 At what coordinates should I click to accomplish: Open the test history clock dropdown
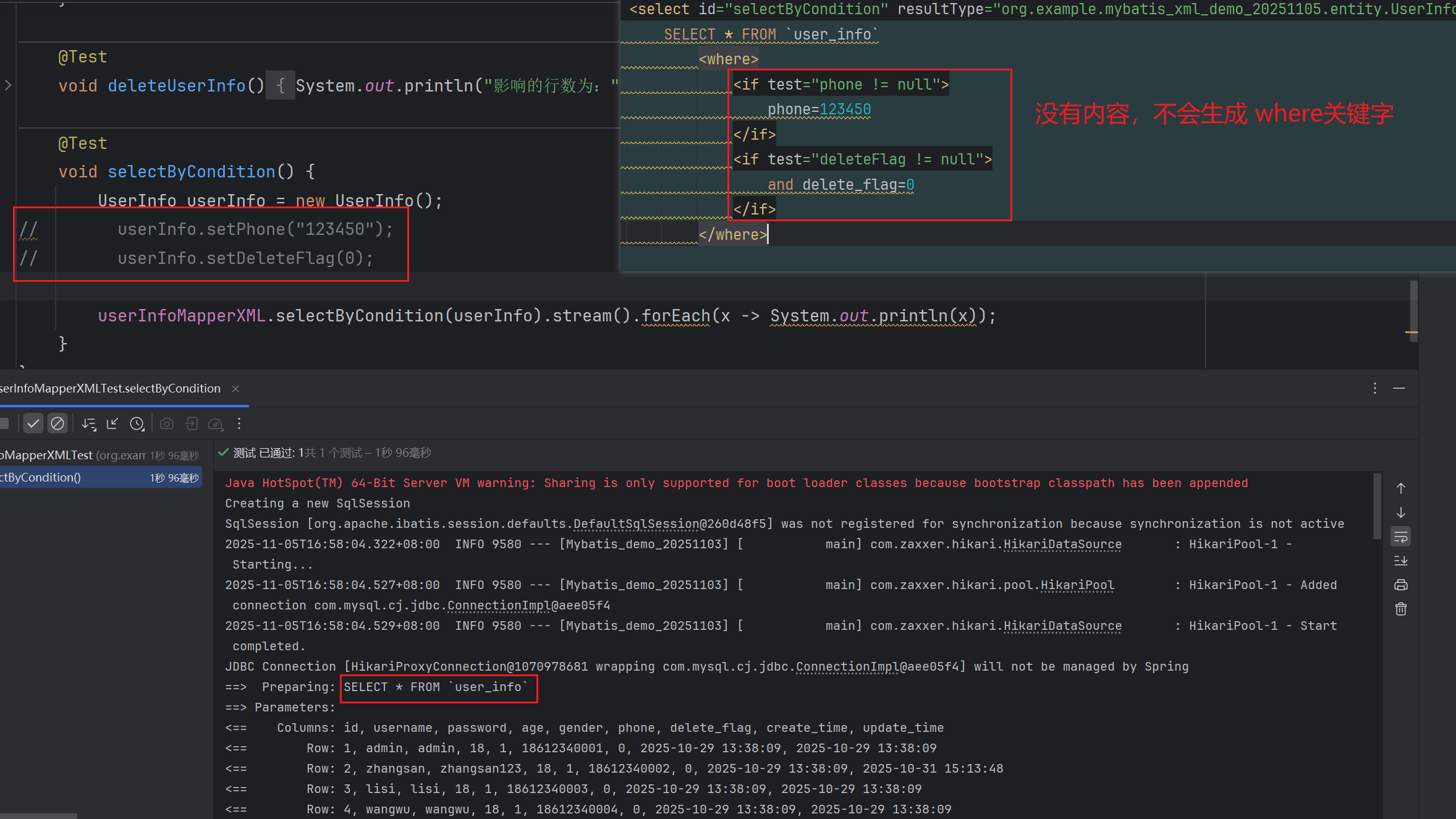pos(137,423)
